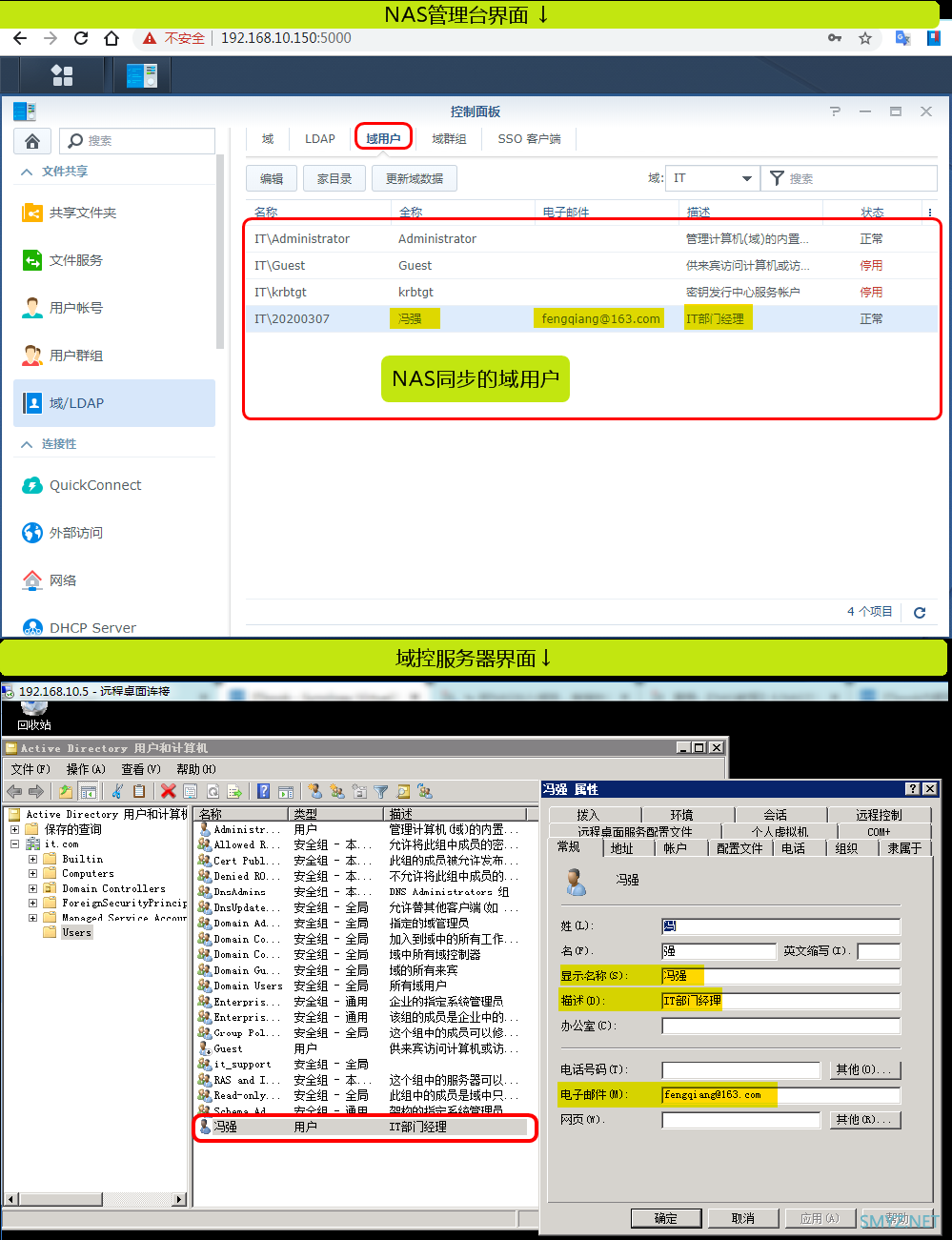
Task: Open 共享文件夹 in sidebar
Action: (114, 213)
